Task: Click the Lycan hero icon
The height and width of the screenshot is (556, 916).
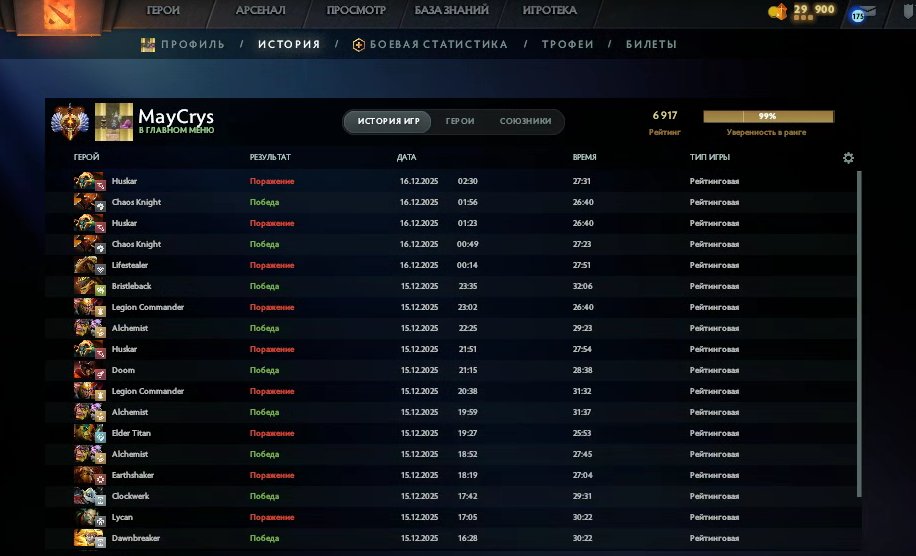Action: [x=89, y=517]
